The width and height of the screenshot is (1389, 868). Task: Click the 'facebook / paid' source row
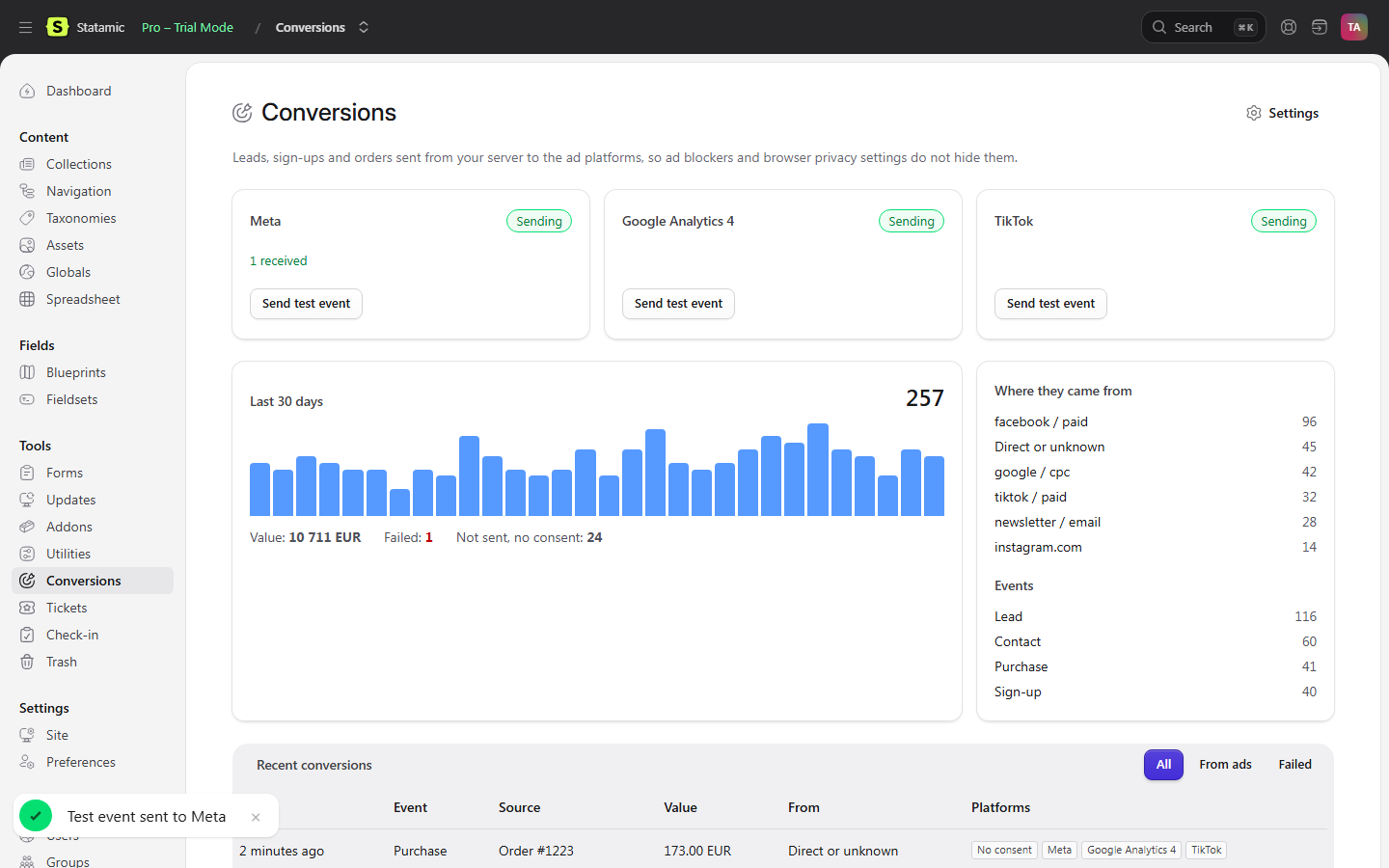(1156, 421)
